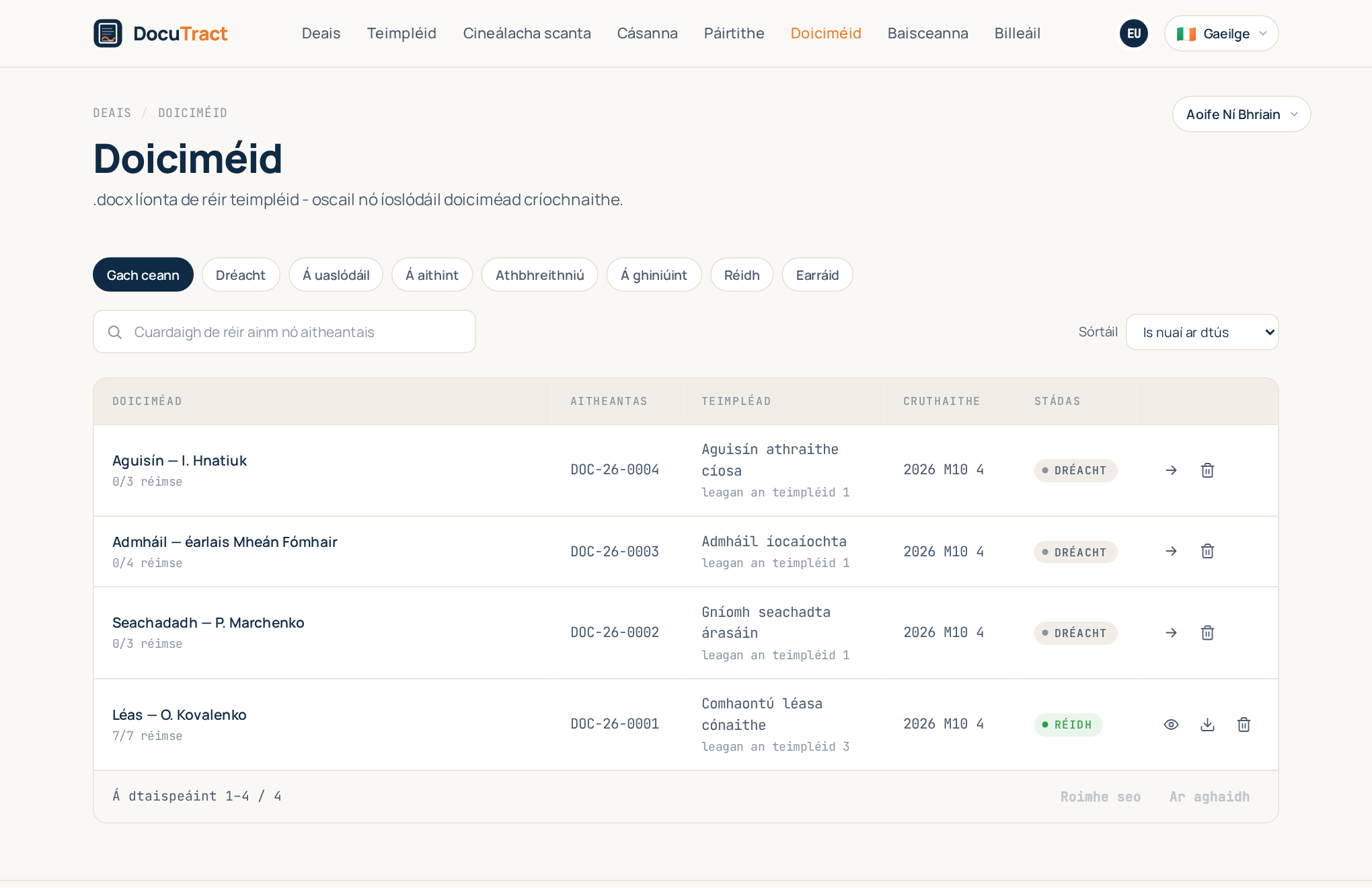This screenshot has width=1372, height=888.
Task: Click the EU region badge
Action: 1134,33
